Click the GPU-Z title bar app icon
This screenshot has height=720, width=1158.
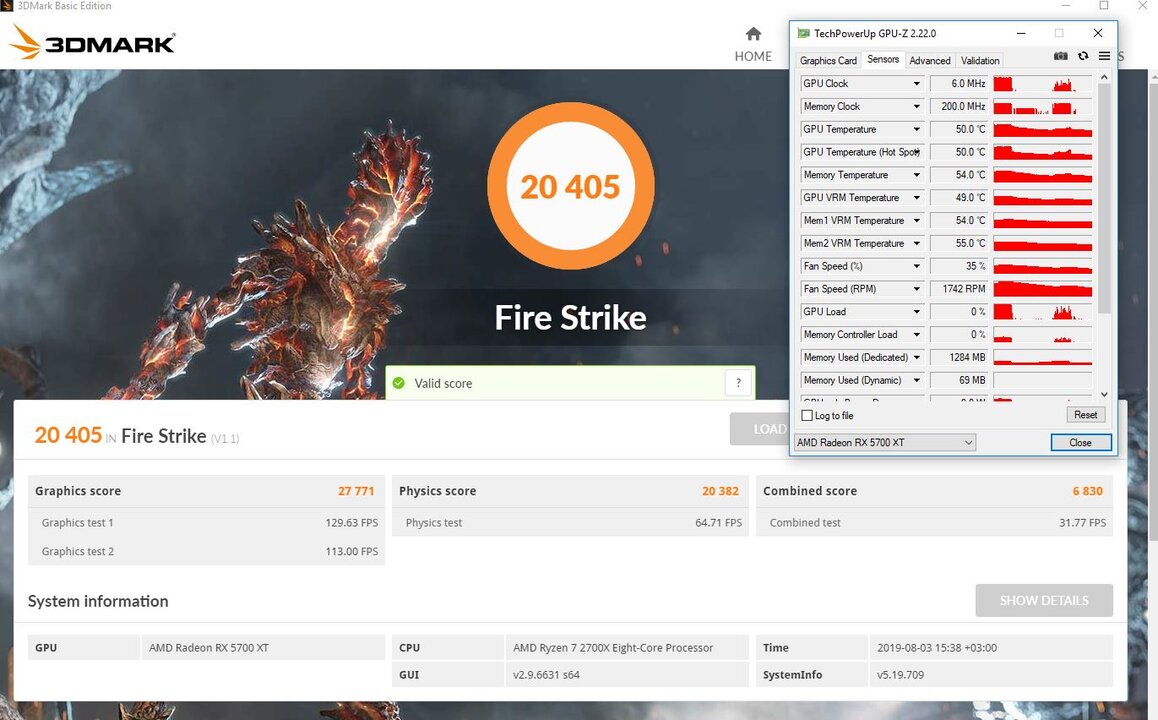coord(803,33)
